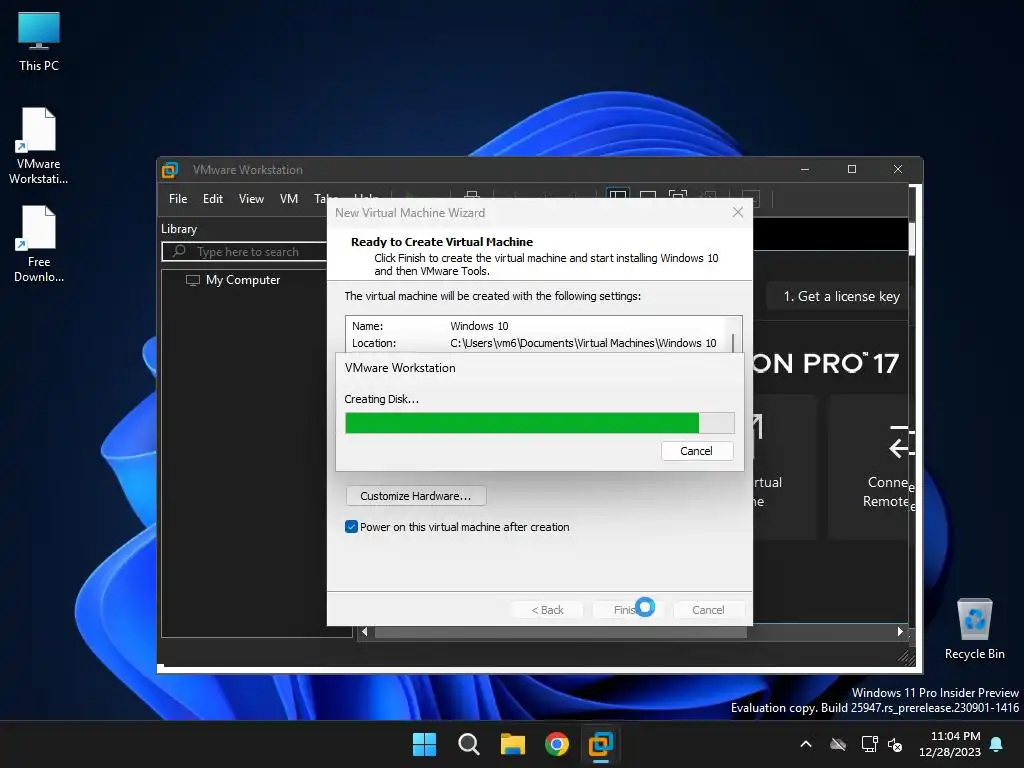
Task: Click the Connect Remote arrow tile
Action: pos(870,466)
